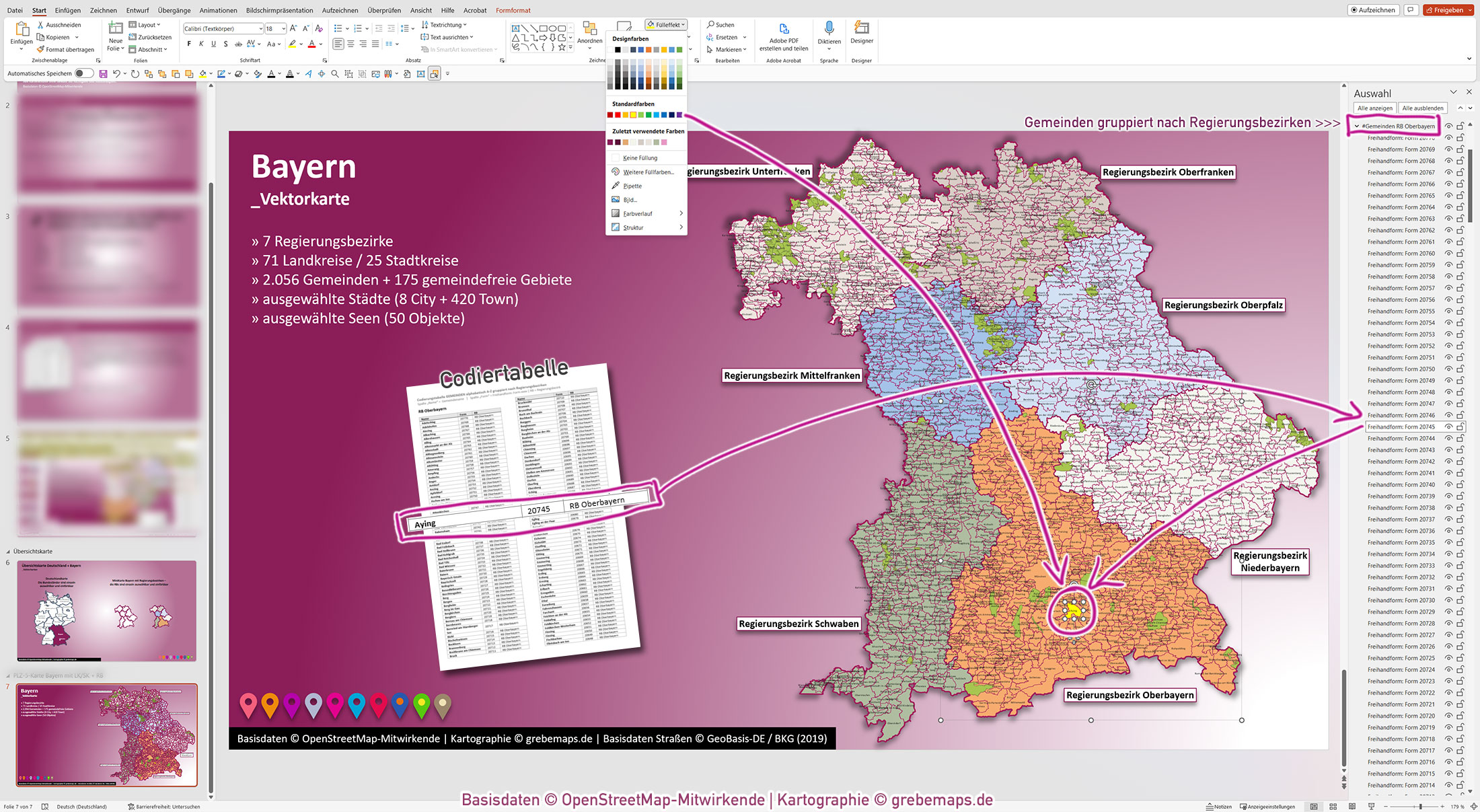Viewport: 1480px width, 812px height.
Task: Apply bold with the F icon
Action: pyautogui.click(x=189, y=43)
